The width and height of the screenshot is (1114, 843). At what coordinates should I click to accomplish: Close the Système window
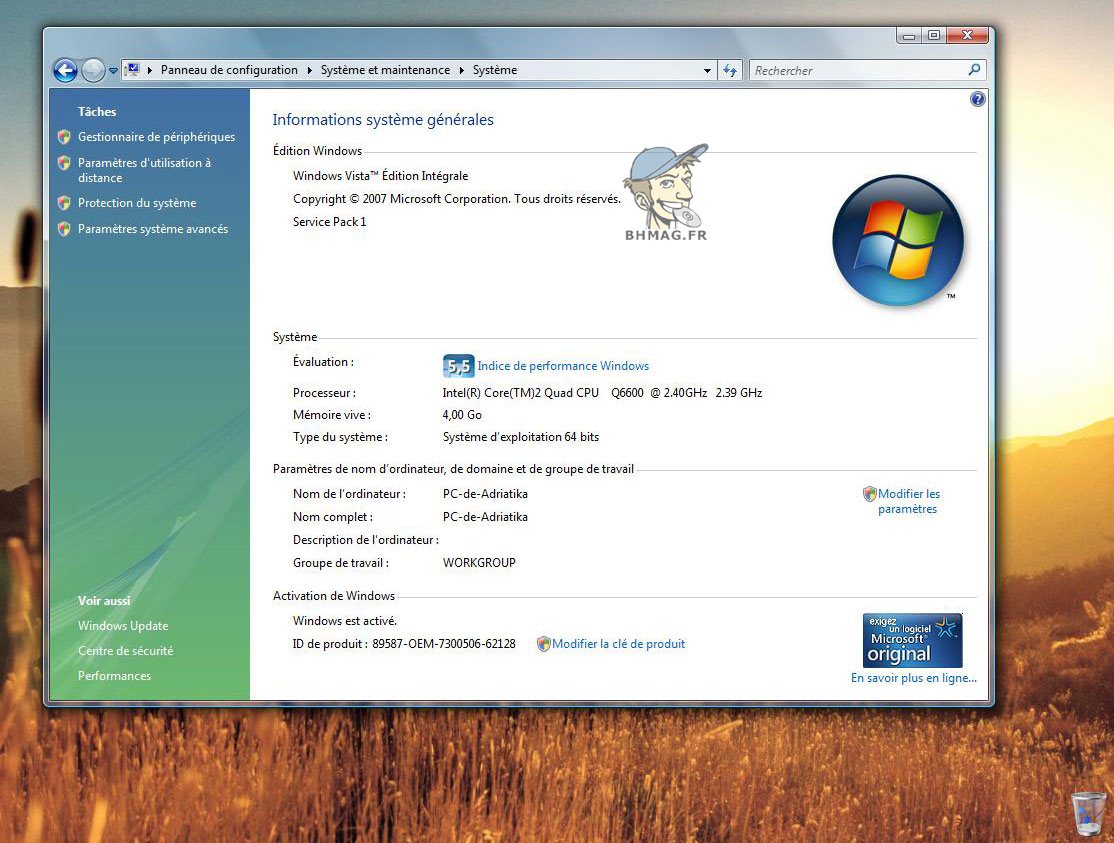tap(967, 36)
